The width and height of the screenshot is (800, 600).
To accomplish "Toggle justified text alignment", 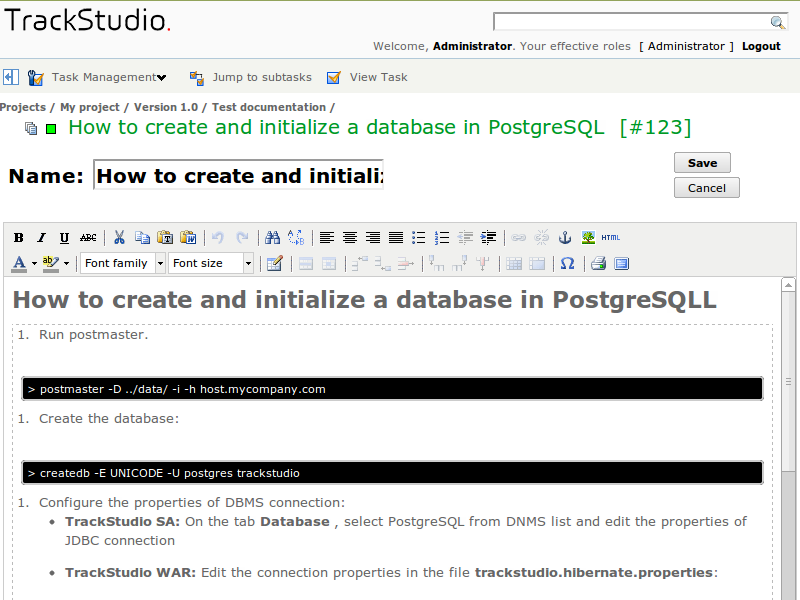I will tap(396, 237).
